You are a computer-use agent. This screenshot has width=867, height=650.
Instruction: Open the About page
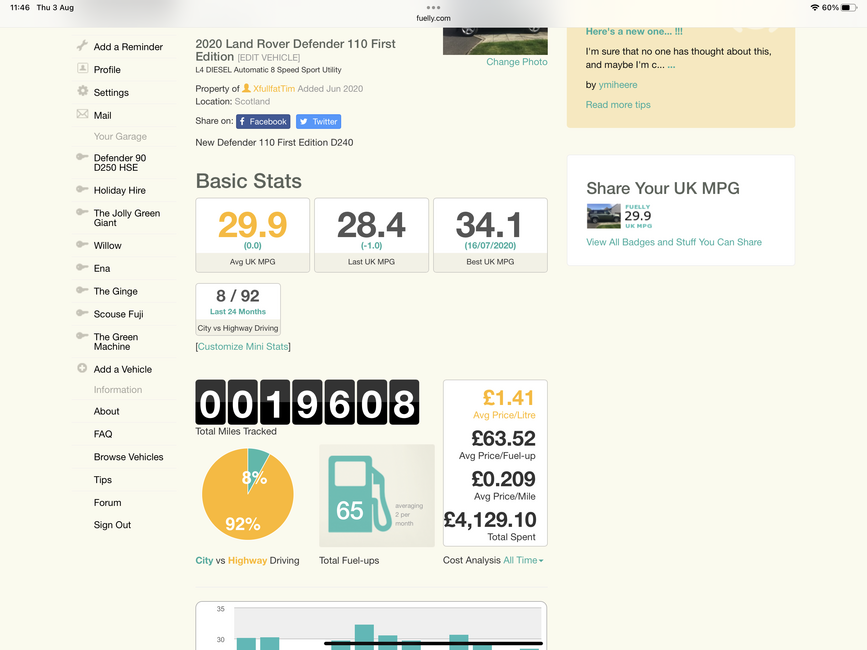(x=106, y=411)
